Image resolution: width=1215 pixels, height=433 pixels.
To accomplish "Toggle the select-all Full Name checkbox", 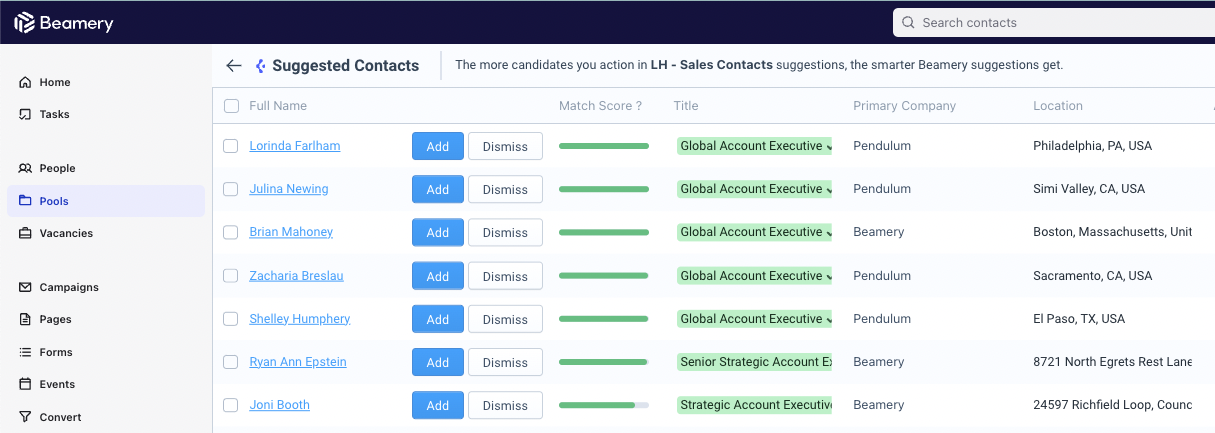I will [231, 106].
